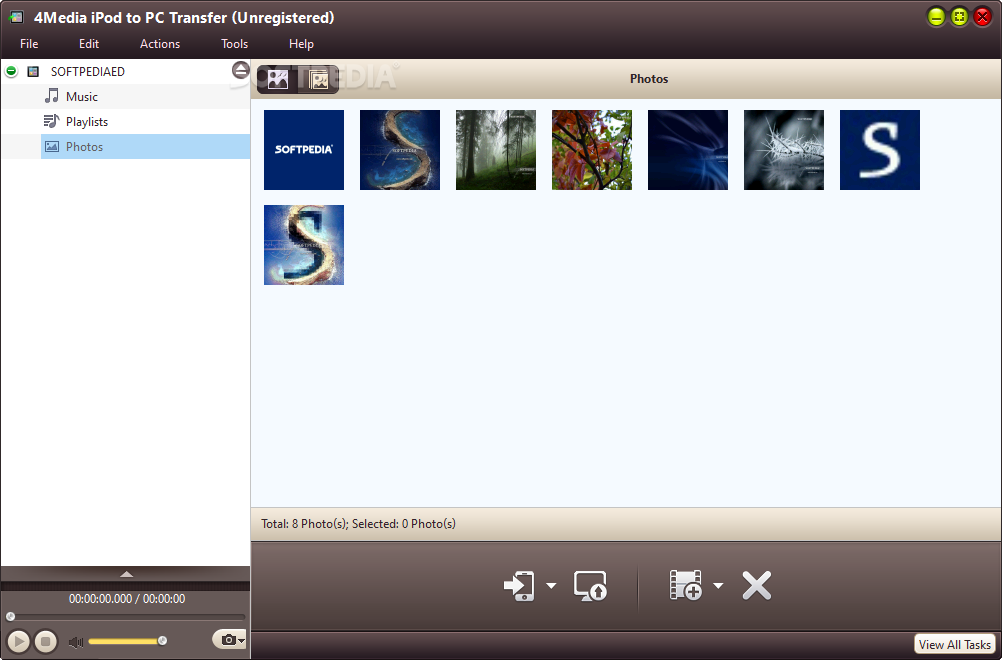Select the blue swirling S photo
1002x660 pixels.
click(x=399, y=150)
